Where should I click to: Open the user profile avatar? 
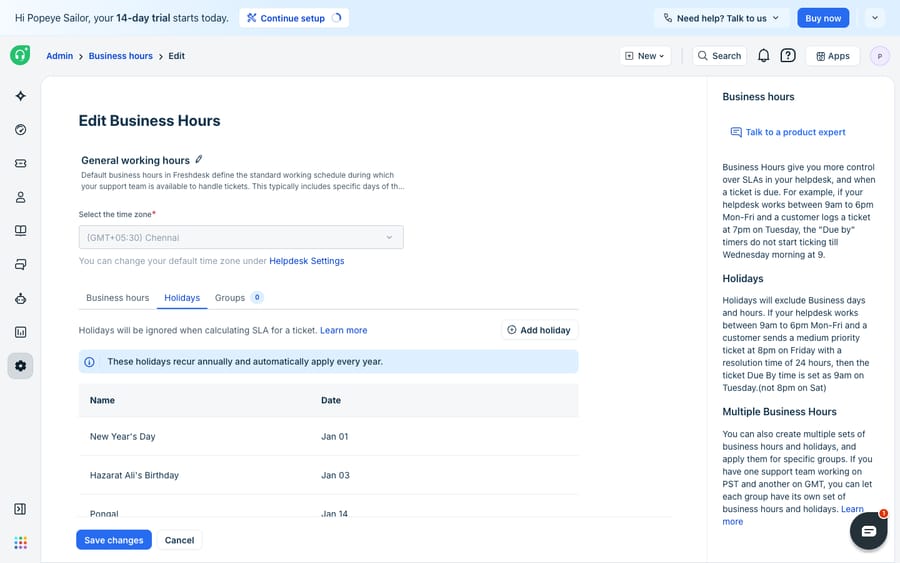[x=880, y=56]
